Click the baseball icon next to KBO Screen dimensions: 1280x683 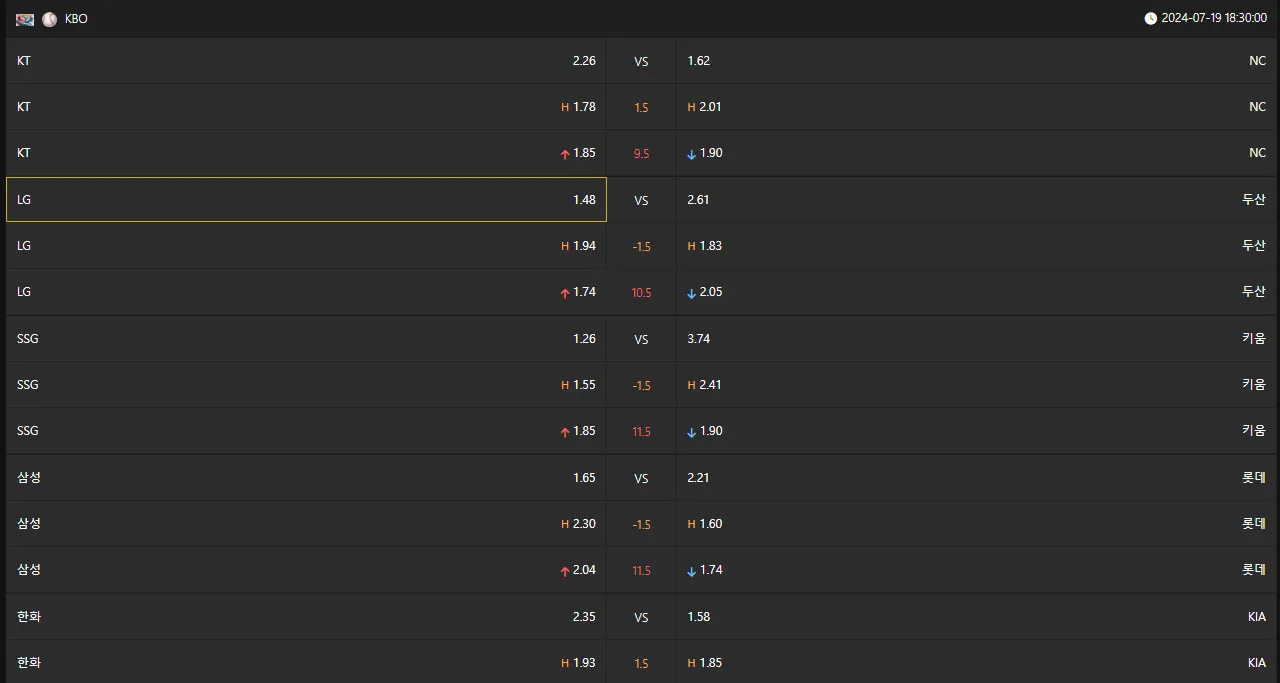[49, 19]
